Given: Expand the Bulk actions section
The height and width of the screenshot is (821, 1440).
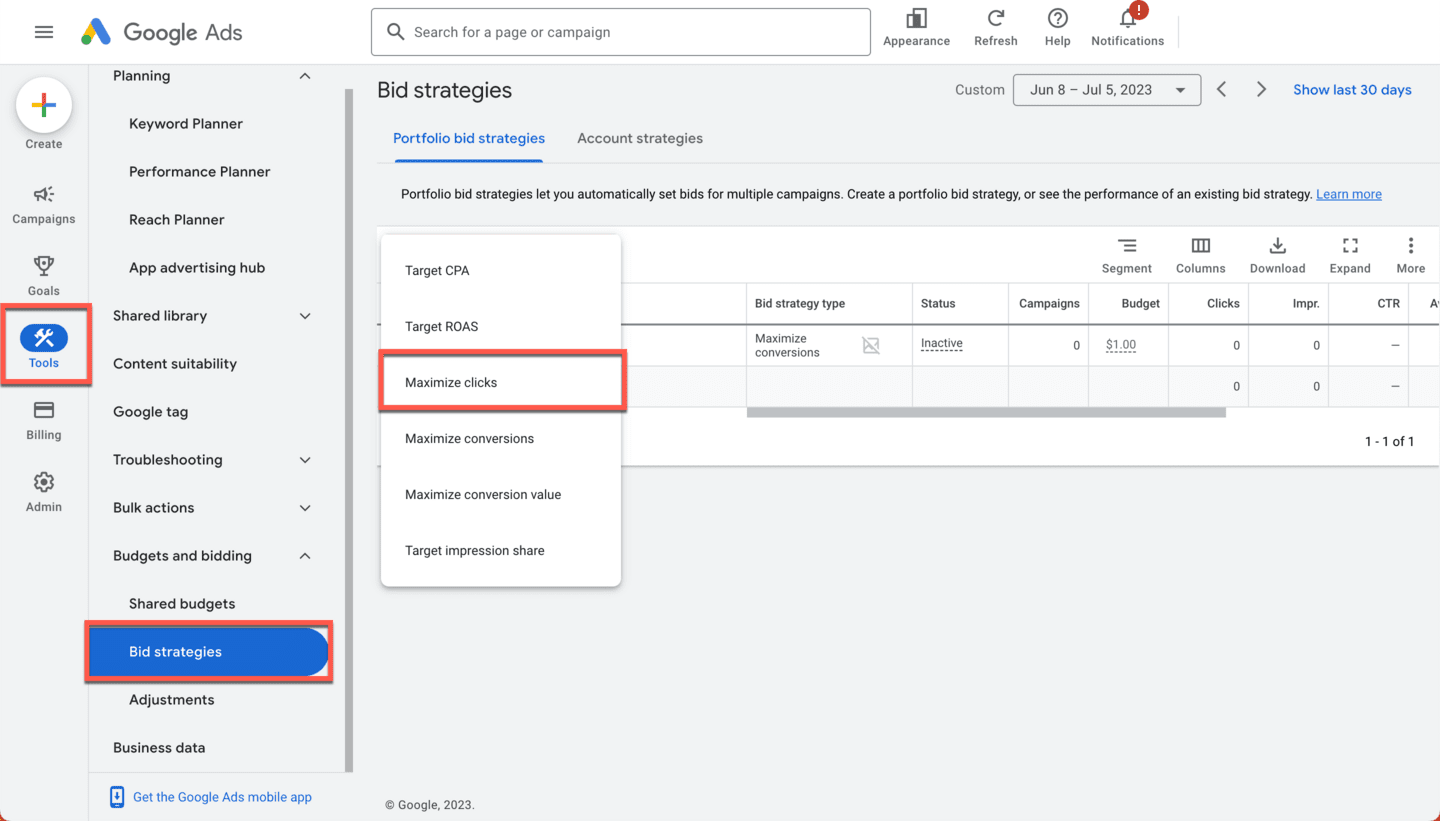Looking at the screenshot, I should tap(305, 508).
